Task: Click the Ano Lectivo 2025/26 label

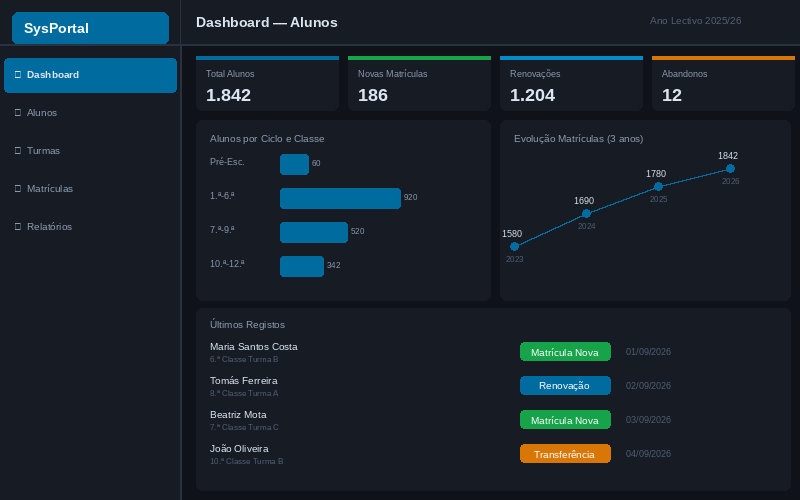Action: pyautogui.click(x=695, y=21)
